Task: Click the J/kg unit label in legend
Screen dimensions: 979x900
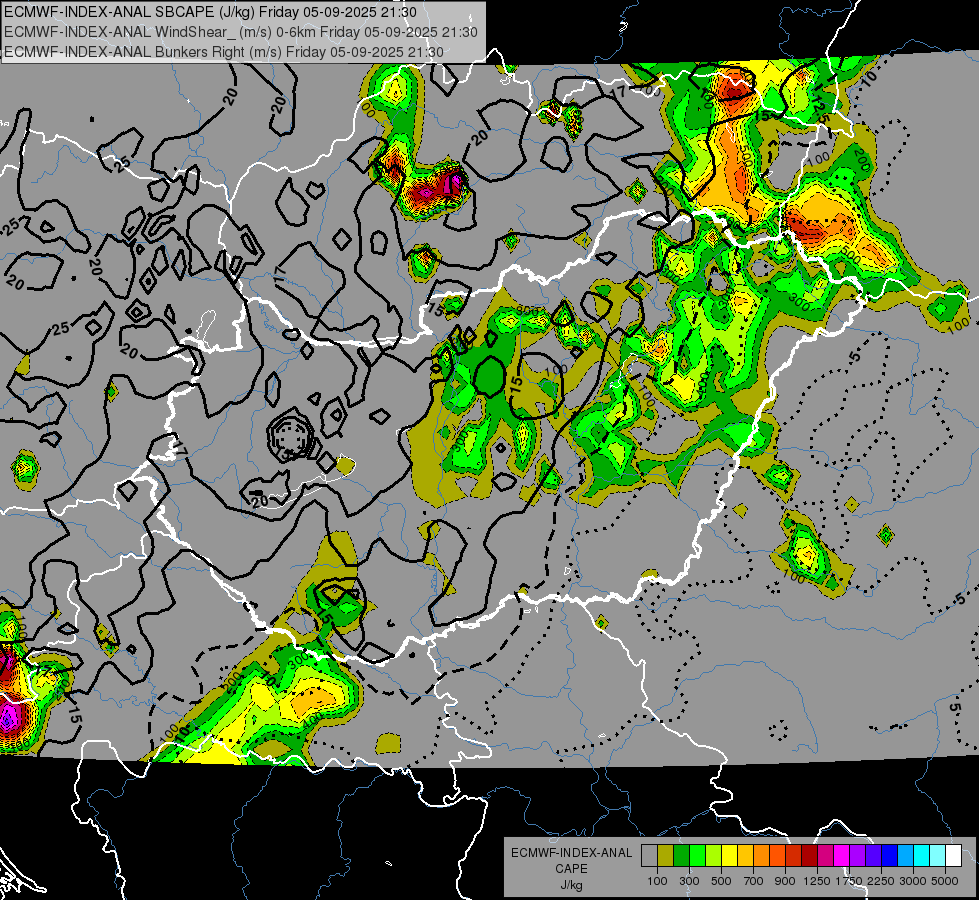Action: [571, 885]
